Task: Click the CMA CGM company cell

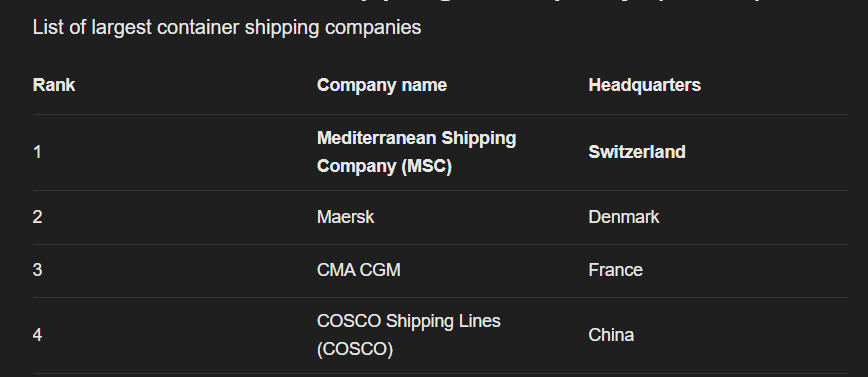Action: pos(358,270)
